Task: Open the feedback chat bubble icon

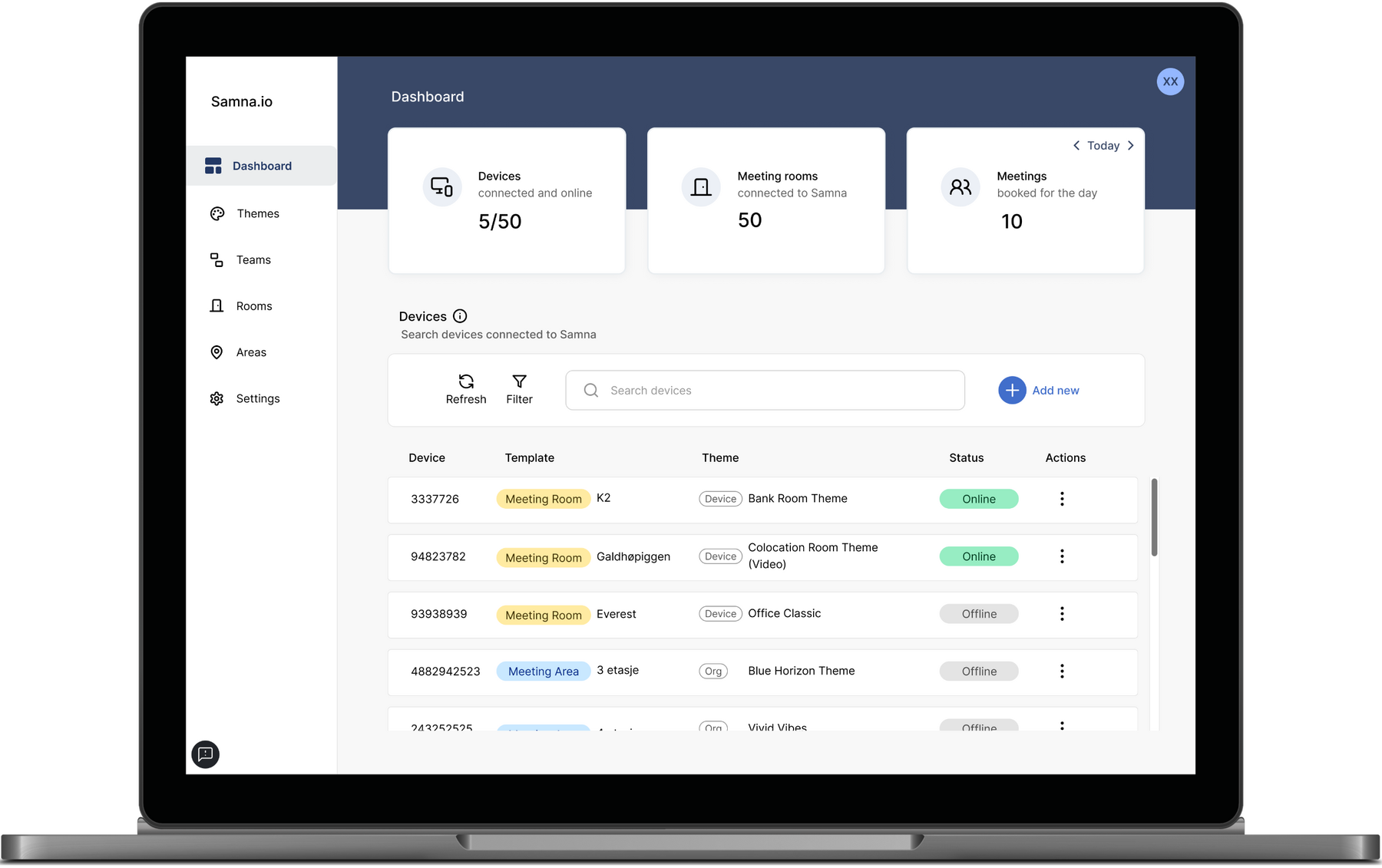Action: (x=205, y=754)
